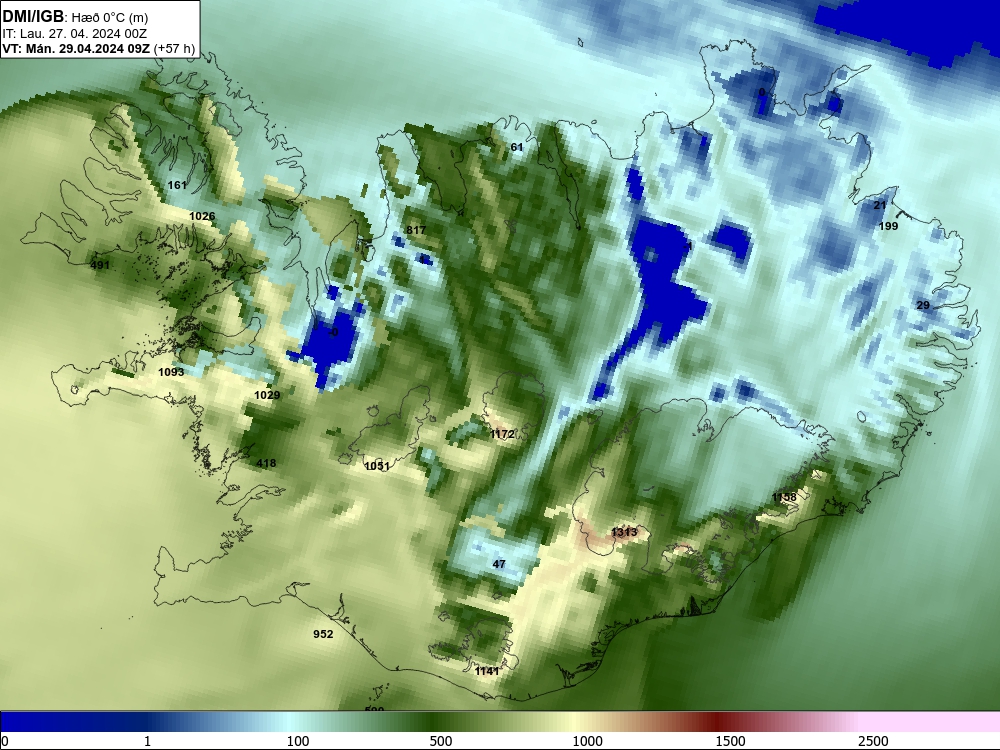1000x750 pixels.
Task: Click the 1158 height value
Action: 784,497
